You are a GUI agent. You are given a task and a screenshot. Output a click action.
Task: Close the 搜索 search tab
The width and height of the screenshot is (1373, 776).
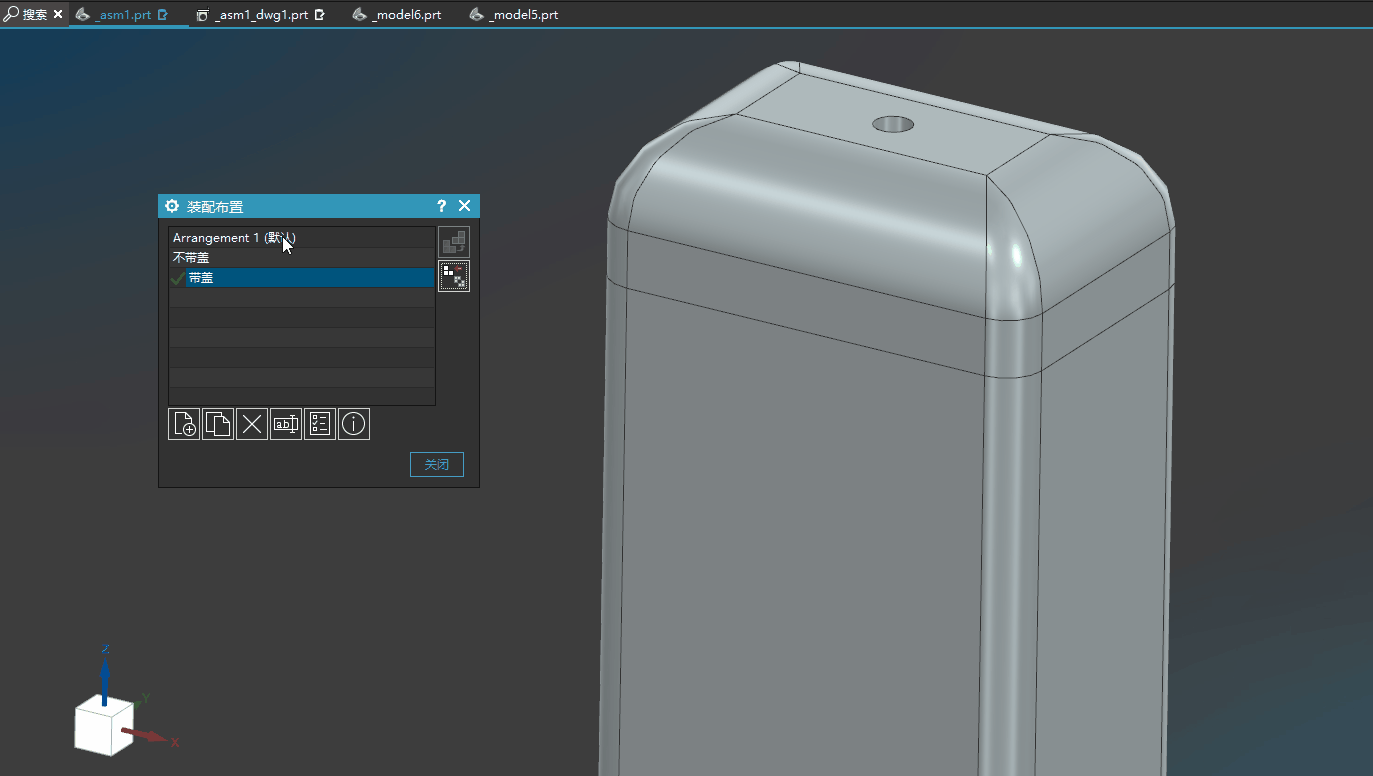click(58, 15)
